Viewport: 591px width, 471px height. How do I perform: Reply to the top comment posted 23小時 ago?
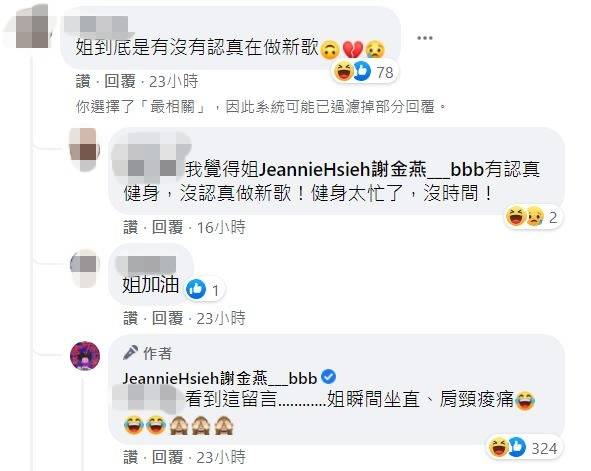pyautogui.click(x=120, y=81)
